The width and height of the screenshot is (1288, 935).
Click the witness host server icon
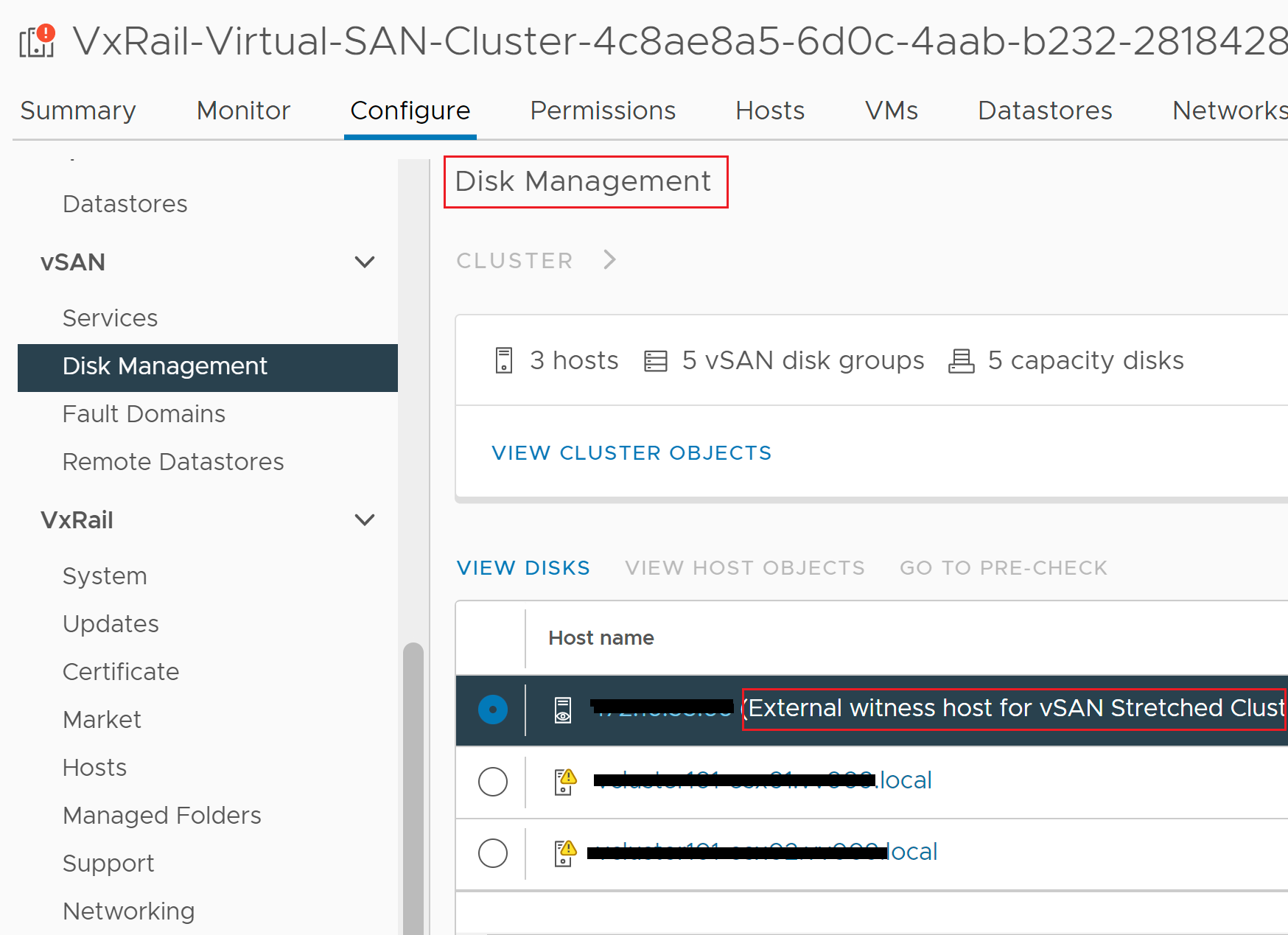click(564, 710)
